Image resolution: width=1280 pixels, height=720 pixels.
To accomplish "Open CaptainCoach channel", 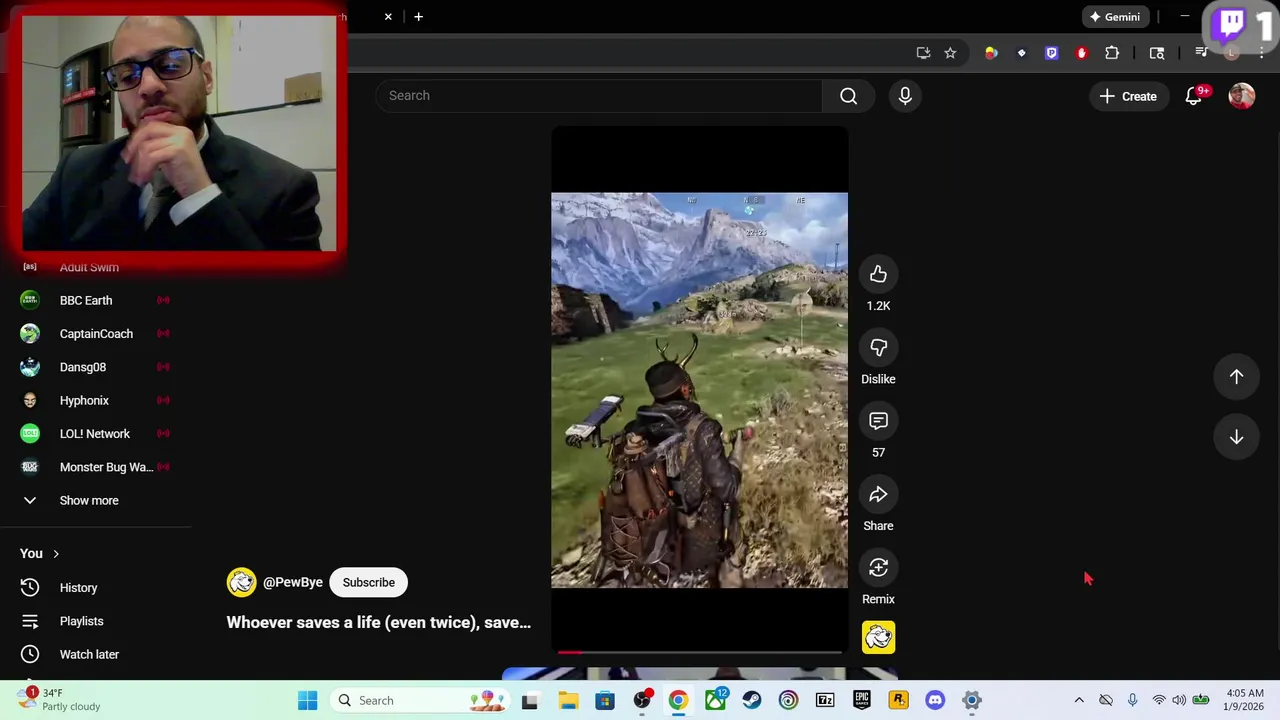I will pyautogui.click(x=96, y=334).
